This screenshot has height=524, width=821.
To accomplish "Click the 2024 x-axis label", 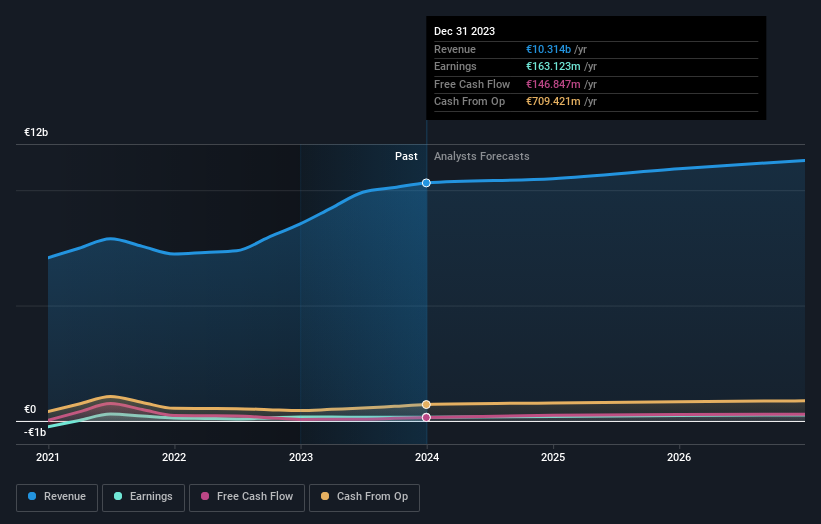I will point(427,458).
